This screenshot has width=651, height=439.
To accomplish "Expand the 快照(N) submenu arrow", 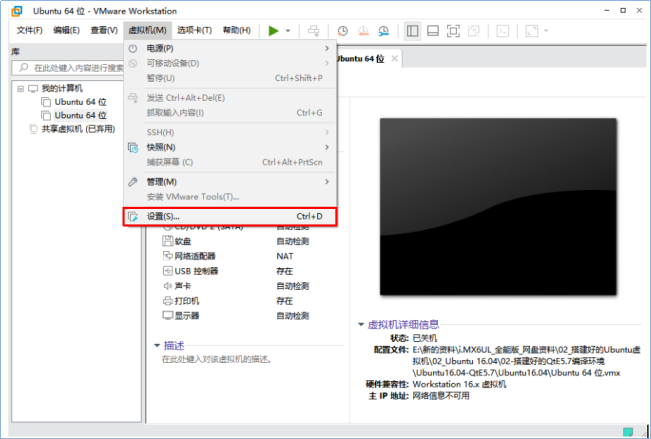I will (327, 147).
